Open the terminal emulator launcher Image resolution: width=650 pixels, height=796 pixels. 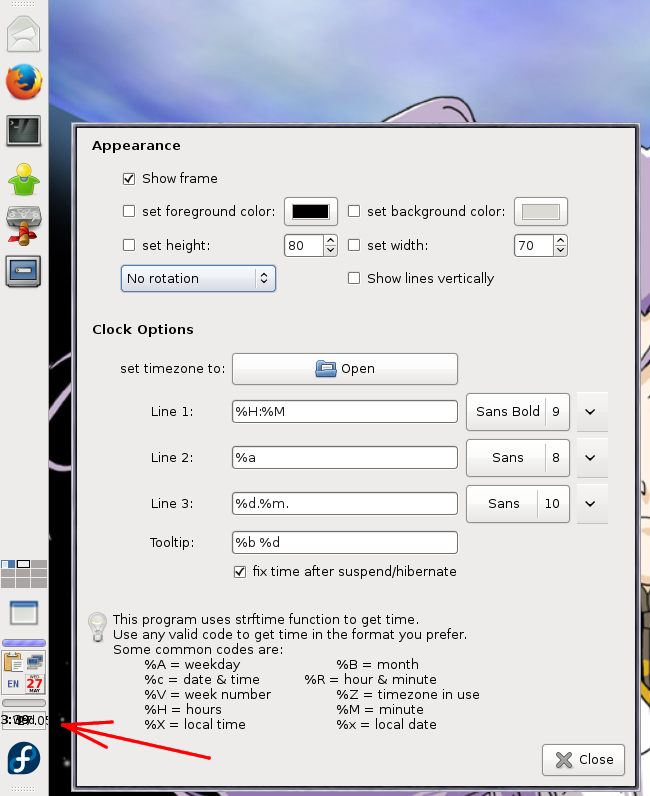24,130
